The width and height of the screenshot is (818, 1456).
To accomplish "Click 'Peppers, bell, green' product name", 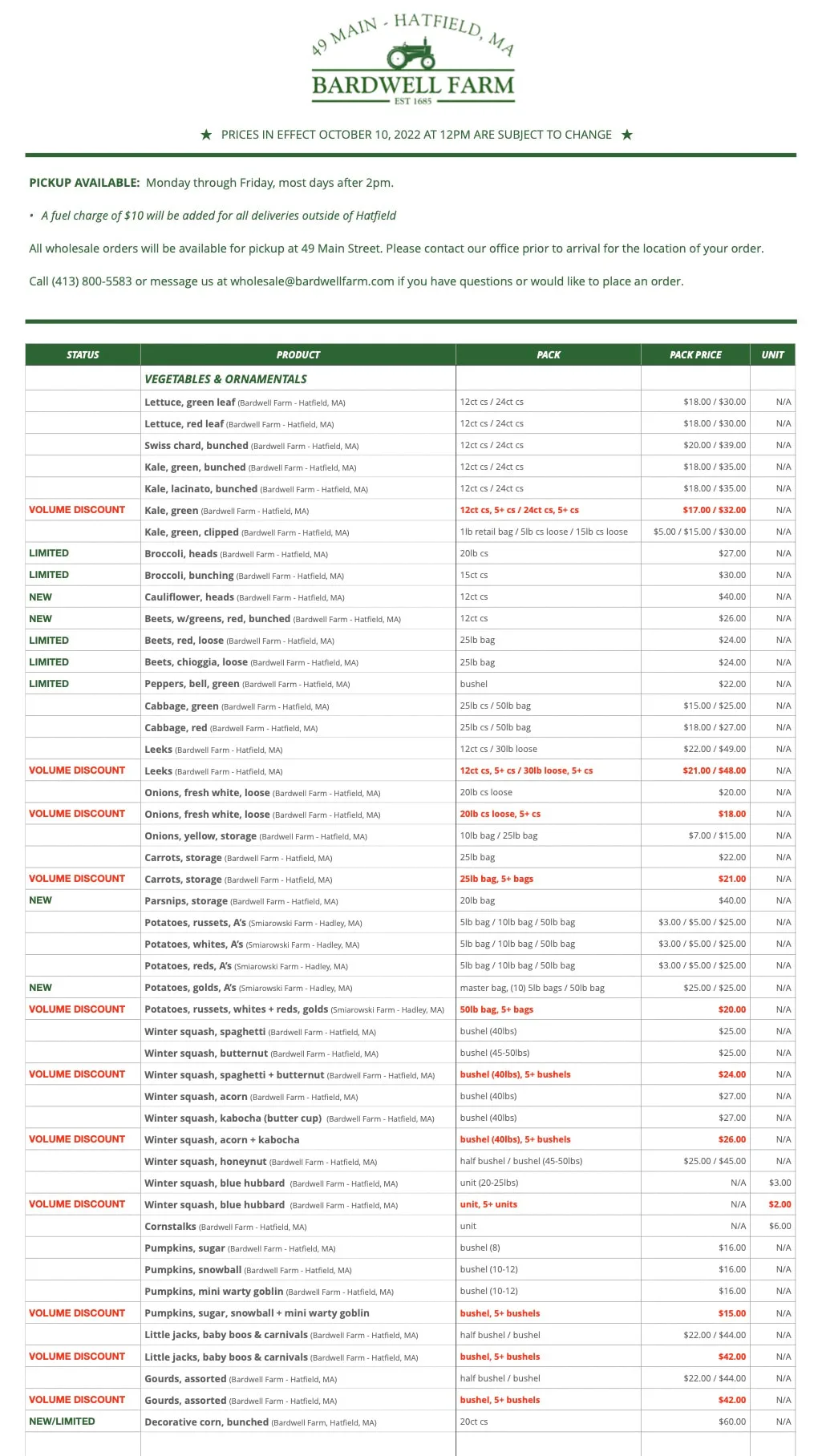I will pyautogui.click(x=192, y=684).
